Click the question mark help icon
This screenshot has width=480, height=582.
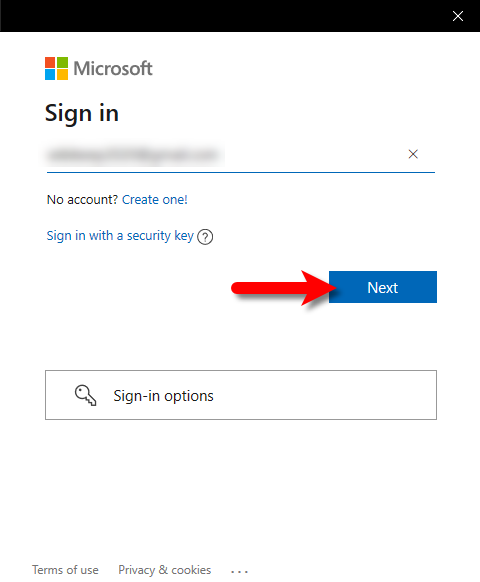pos(205,237)
